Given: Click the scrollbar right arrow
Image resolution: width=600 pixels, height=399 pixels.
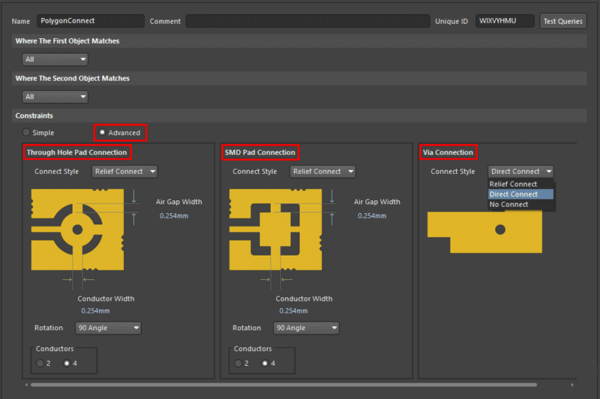Looking at the screenshot, I should tap(572, 385).
